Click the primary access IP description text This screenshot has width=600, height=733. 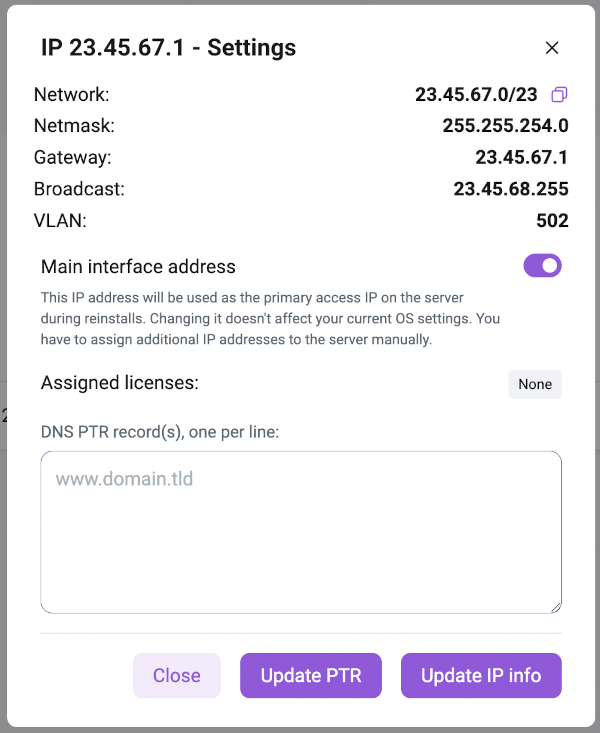(x=270, y=318)
